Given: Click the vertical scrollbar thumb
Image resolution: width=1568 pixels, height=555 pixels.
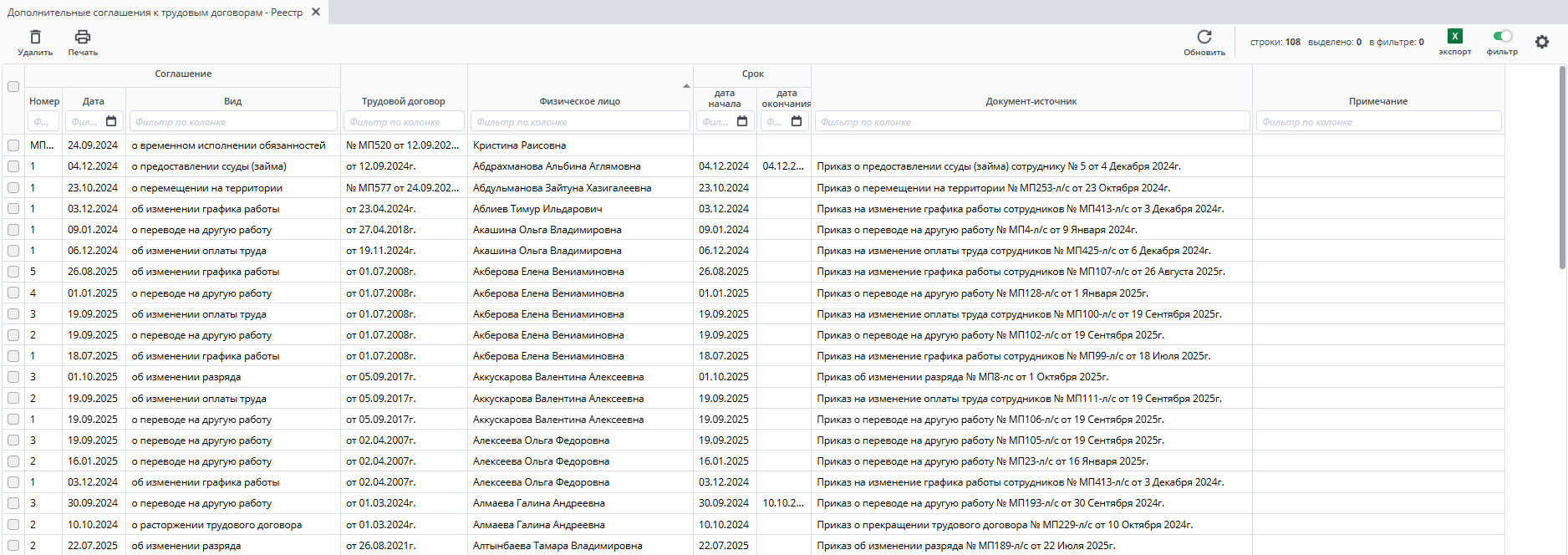Looking at the screenshot, I should [1562, 167].
